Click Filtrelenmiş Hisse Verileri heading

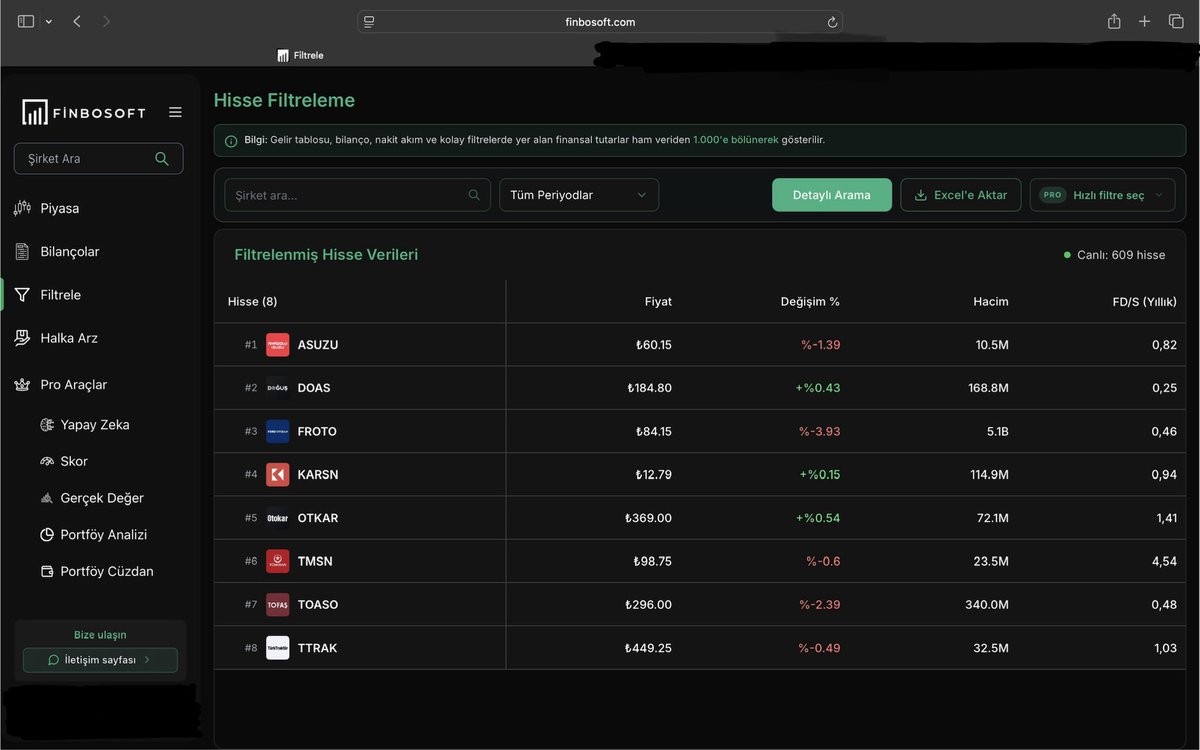[x=326, y=255]
